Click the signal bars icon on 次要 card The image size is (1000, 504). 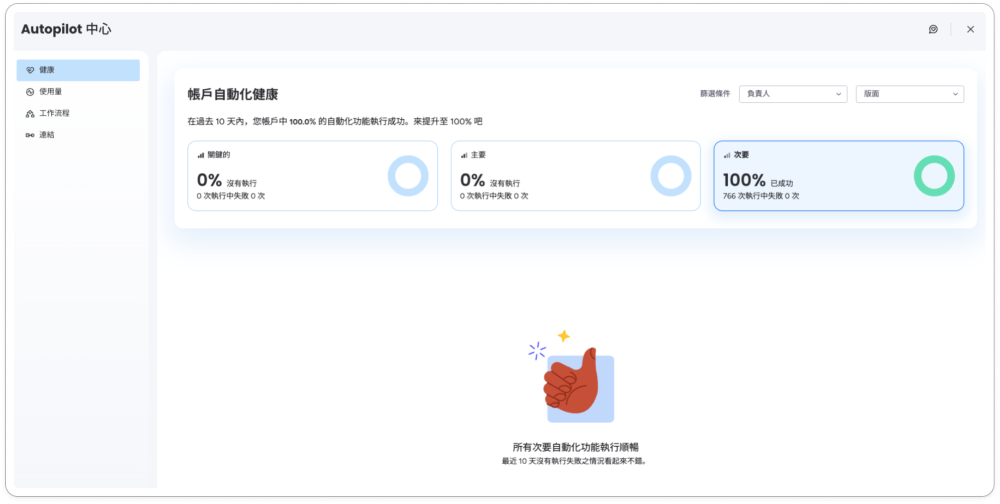pyautogui.click(x=727, y=155)
